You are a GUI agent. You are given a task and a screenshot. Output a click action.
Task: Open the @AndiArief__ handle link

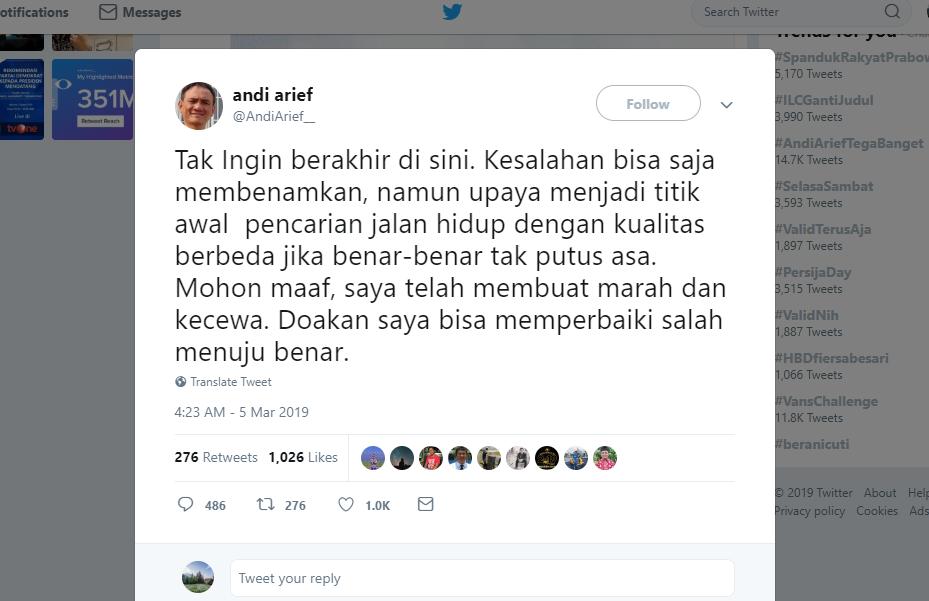pyautogui.click(x=274, y=116)
